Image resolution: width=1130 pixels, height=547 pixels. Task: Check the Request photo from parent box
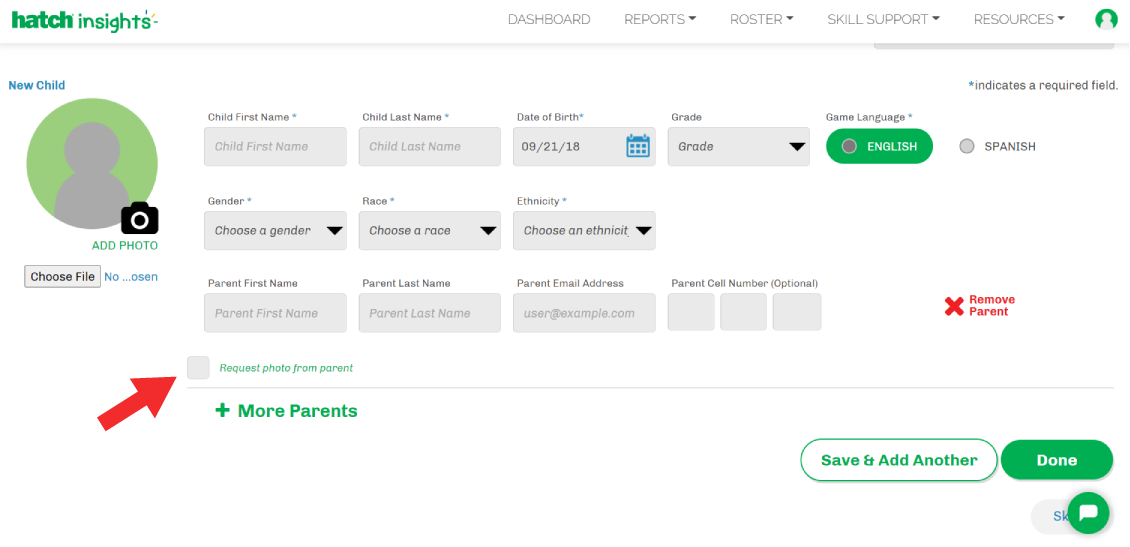point(198,368)
